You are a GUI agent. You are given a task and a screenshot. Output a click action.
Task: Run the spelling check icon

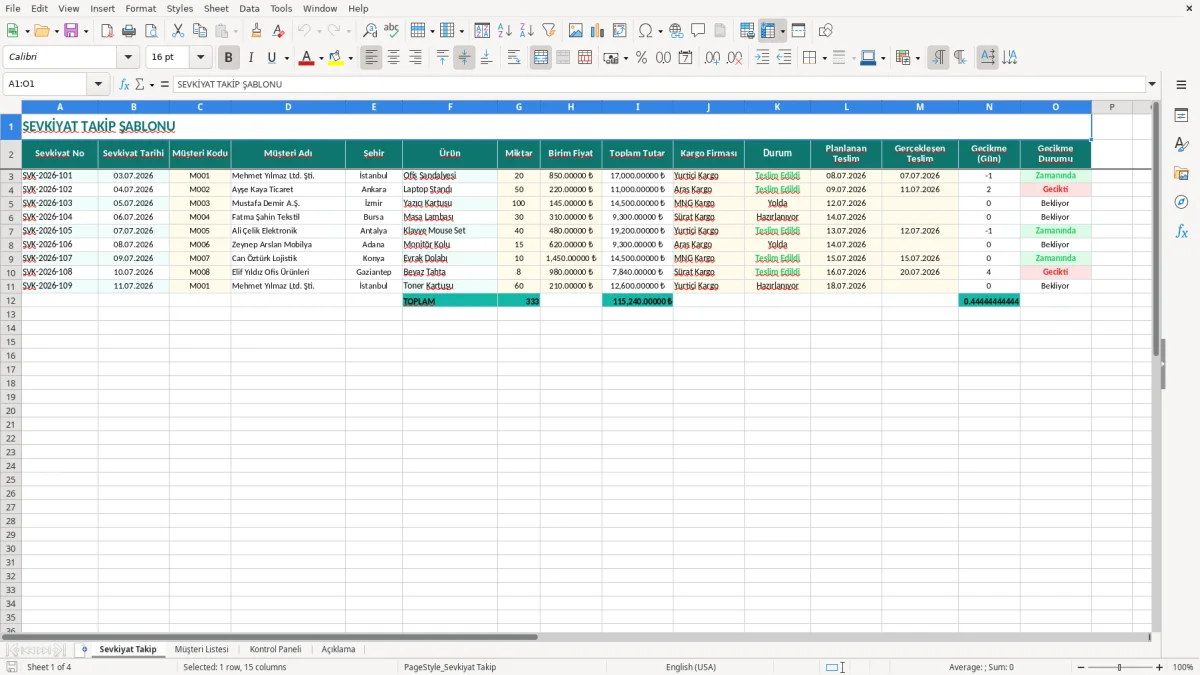pyautogui.click(x=392, y=31)
